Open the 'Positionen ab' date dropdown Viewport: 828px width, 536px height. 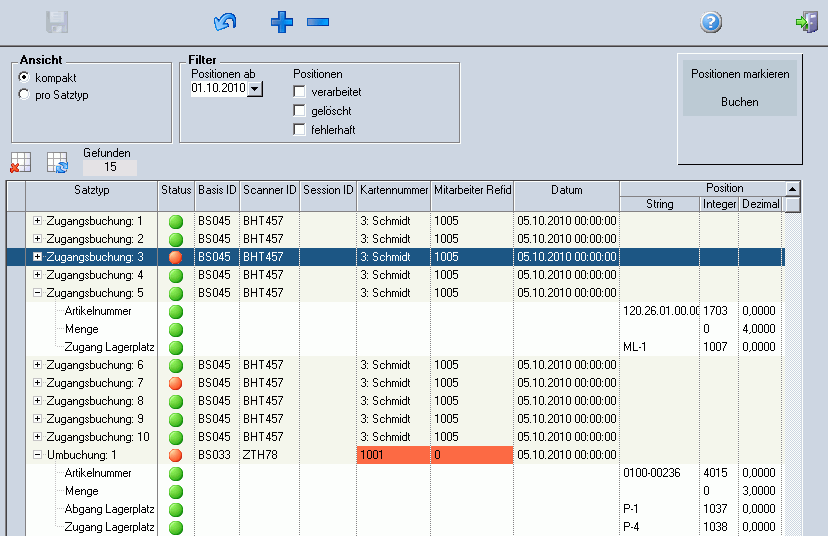(x=254, y=90)
